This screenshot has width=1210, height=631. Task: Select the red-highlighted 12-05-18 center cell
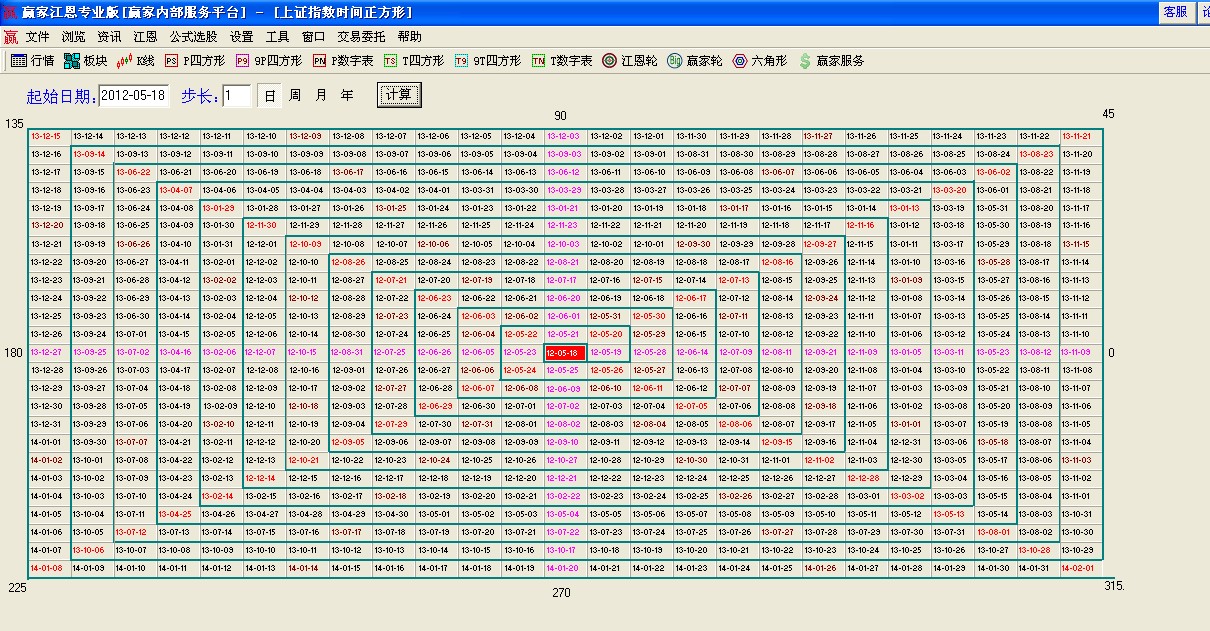point(565,352)
